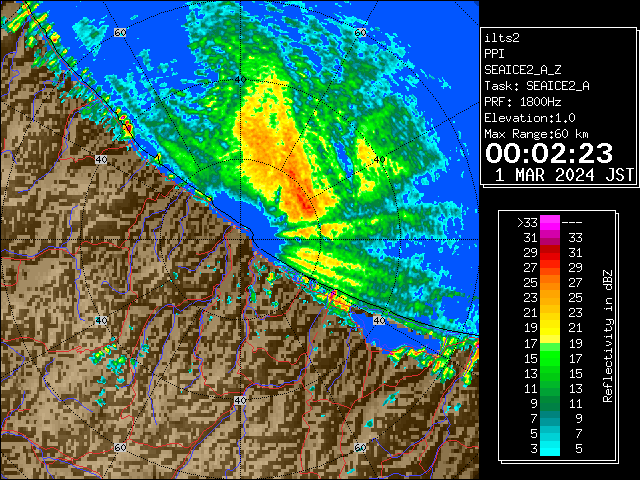This screenshot has height=480, width=640.
Task: Click the PRF: 1800Hz value
Action: pos(523,102)
